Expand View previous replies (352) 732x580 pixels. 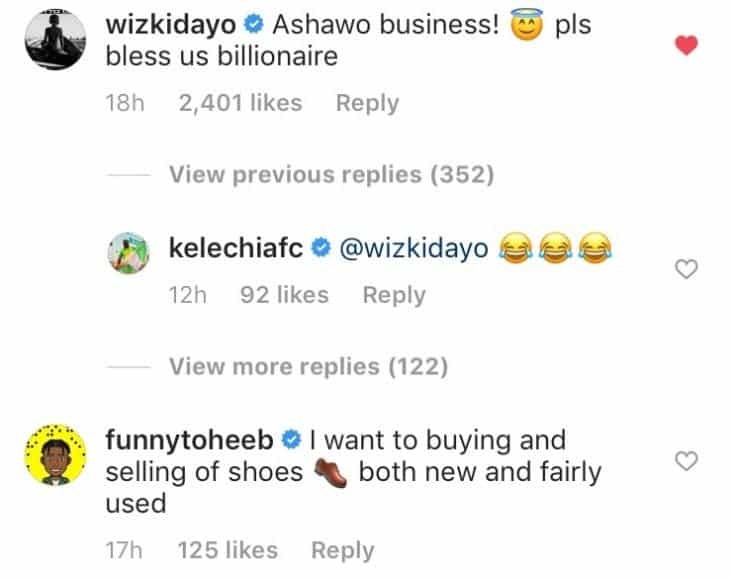tap(331, 175)
